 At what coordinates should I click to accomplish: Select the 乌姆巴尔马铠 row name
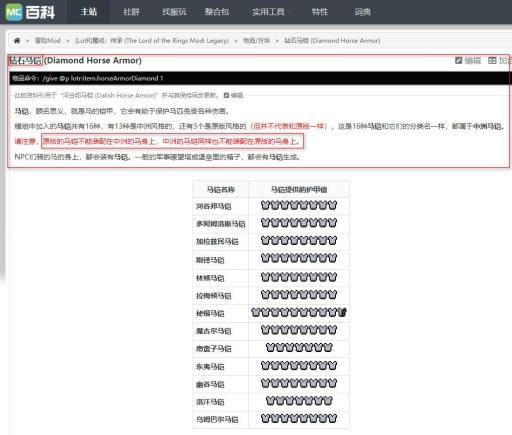click(217, 419)
